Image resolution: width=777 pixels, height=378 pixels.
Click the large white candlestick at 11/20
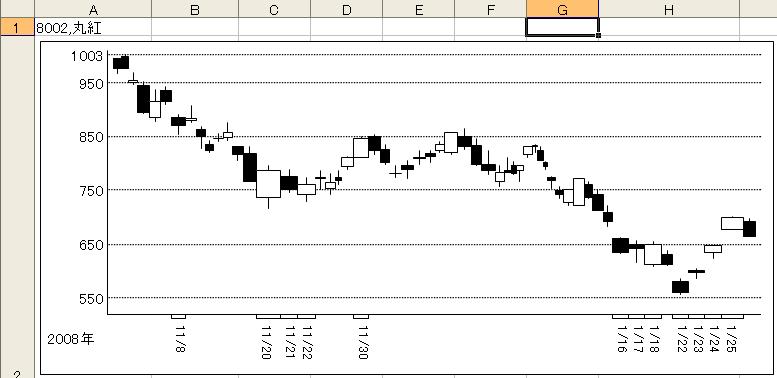click(268, 184)
